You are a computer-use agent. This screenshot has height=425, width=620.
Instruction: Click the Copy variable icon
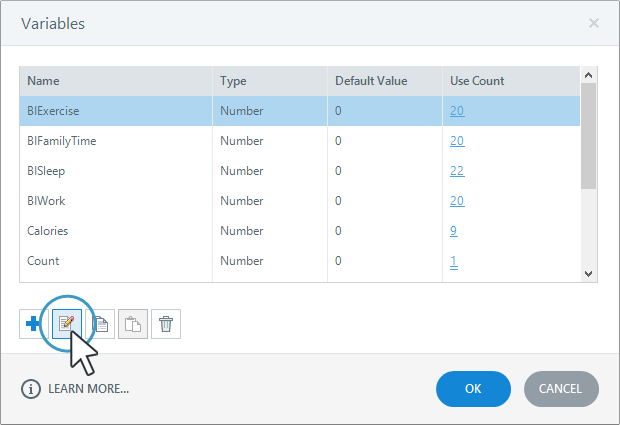point(101,324)
